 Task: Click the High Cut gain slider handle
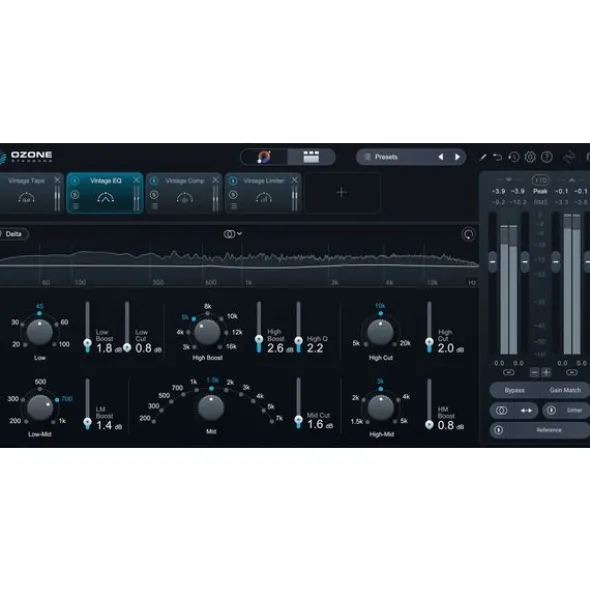pyautogui.click(x=429, y=342)
